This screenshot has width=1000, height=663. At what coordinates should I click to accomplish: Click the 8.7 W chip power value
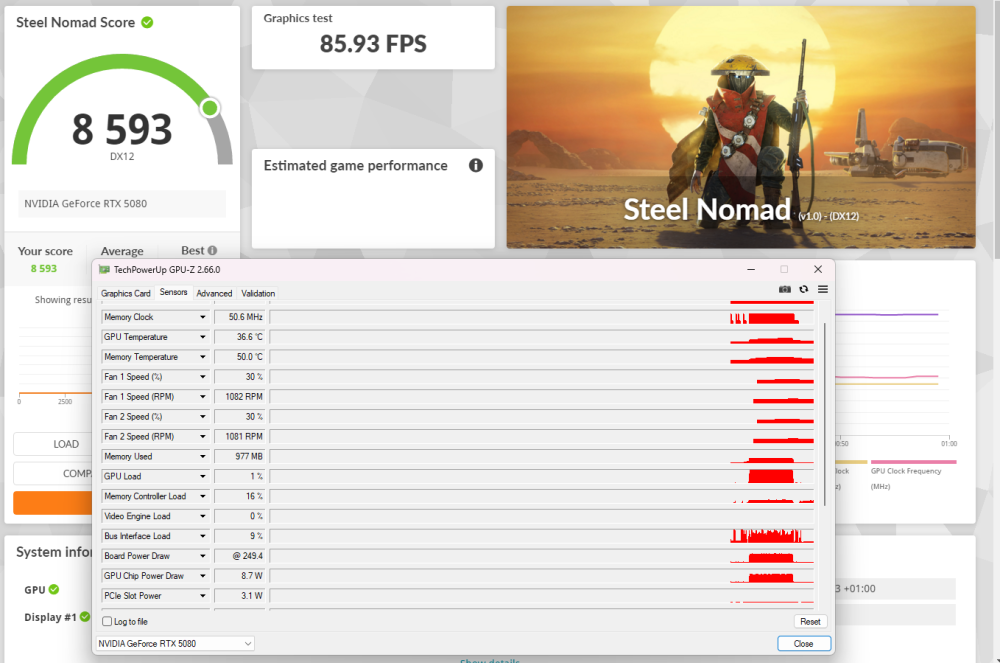pos(240,576)
